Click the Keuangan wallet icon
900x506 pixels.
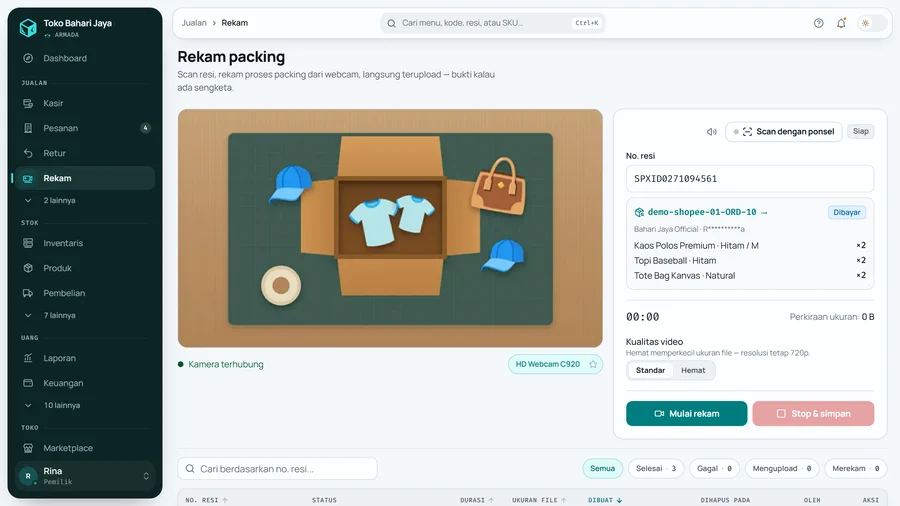(28, 383)
